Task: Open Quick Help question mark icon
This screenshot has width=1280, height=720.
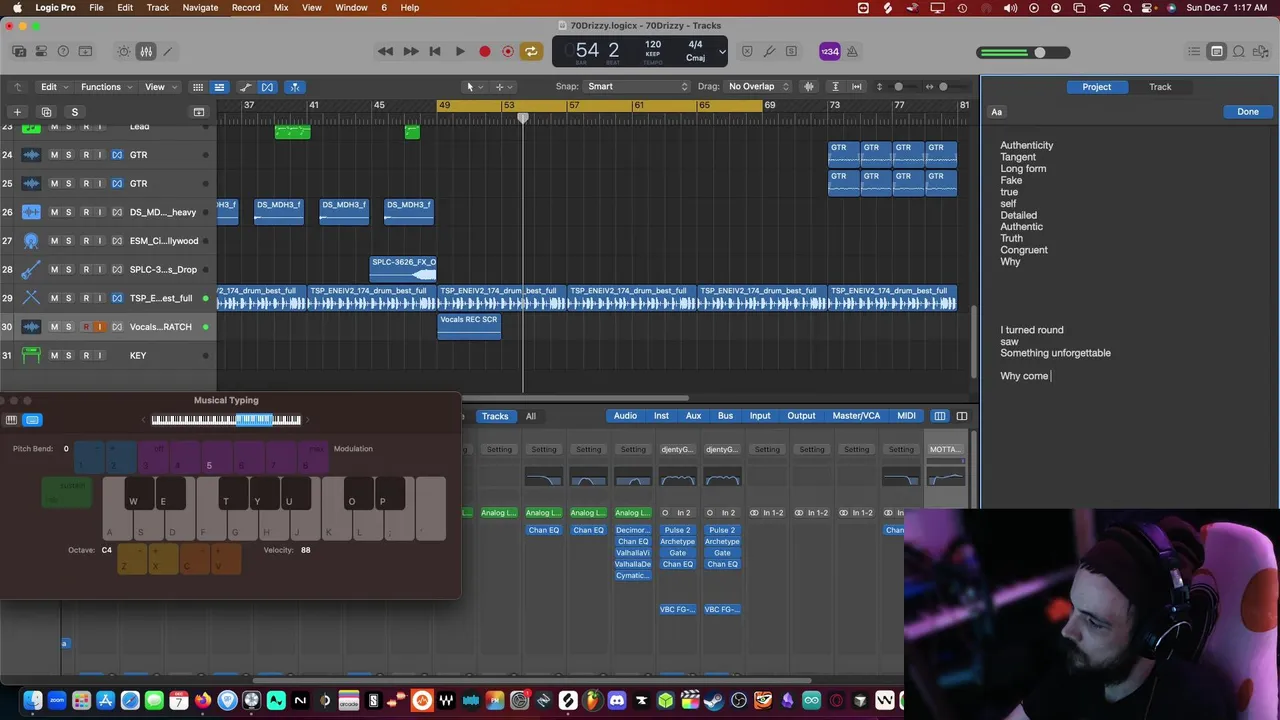Action: 63,51
